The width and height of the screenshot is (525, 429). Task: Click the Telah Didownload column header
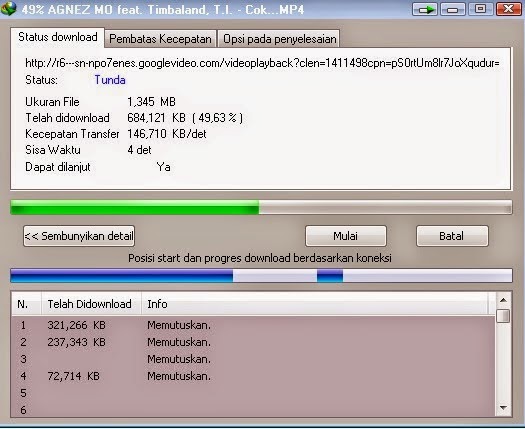[91, 304]
